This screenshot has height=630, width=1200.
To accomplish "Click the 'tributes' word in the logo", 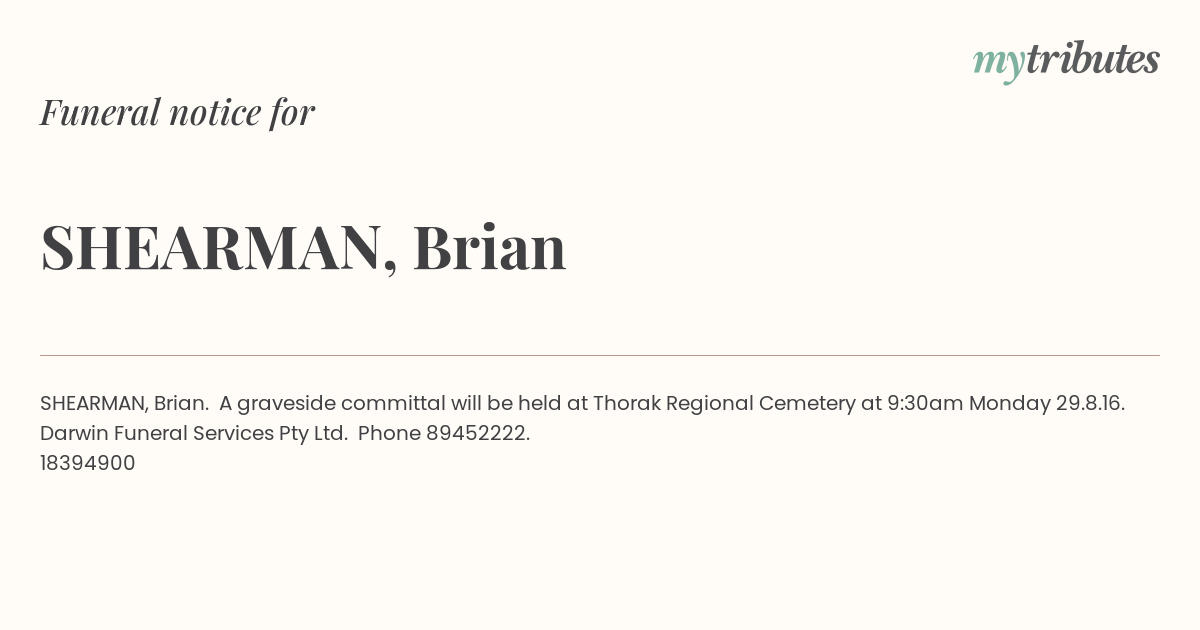I will [x=1093, y=58].
